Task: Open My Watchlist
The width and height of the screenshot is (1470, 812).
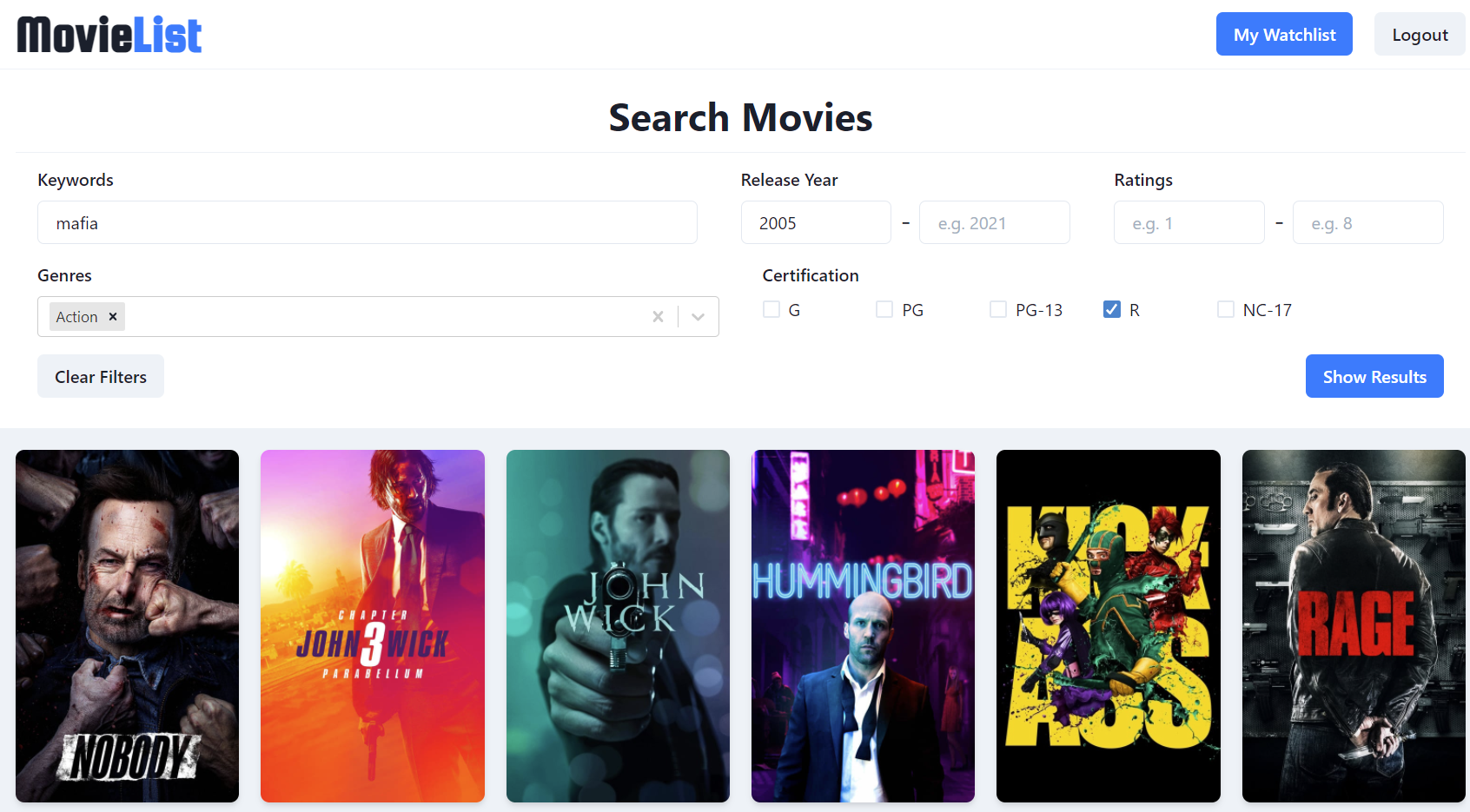Action: [1284, 34]
